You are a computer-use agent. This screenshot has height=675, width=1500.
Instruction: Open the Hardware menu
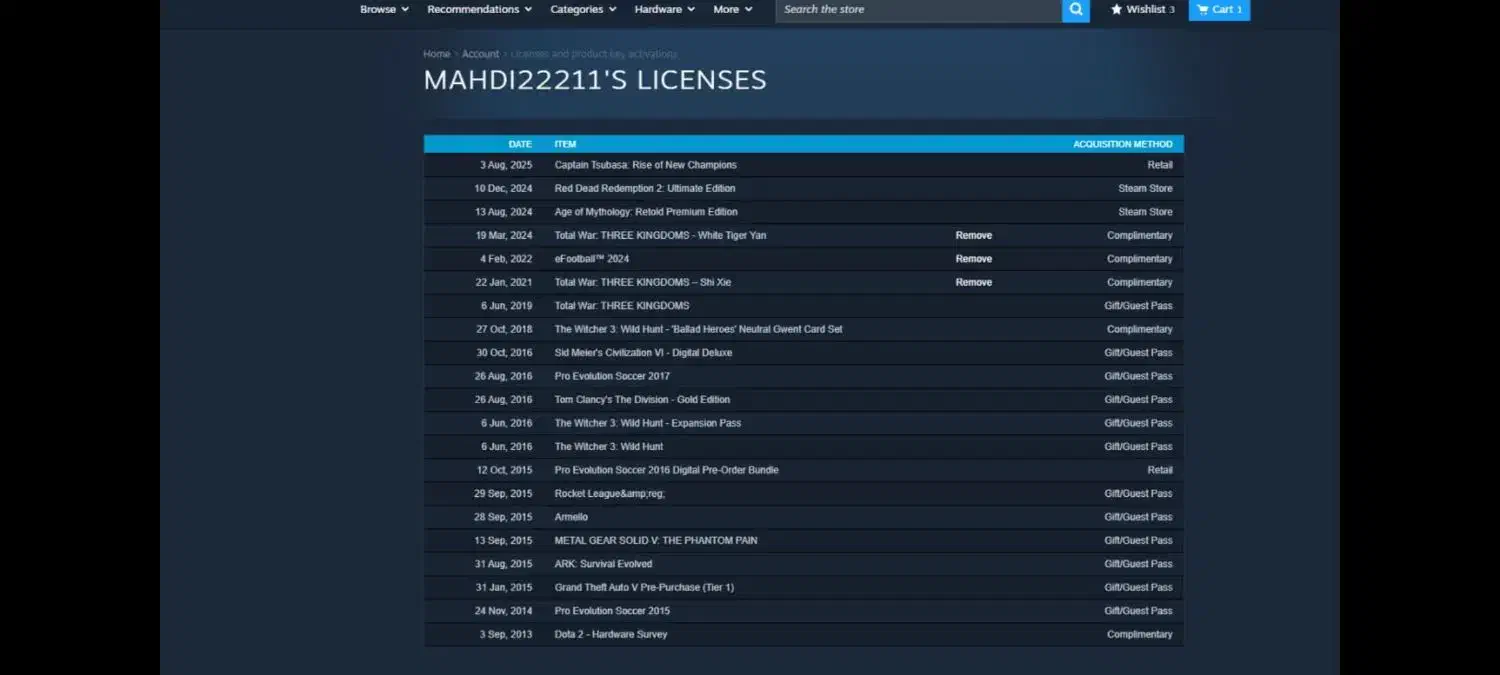click(664, 10)
